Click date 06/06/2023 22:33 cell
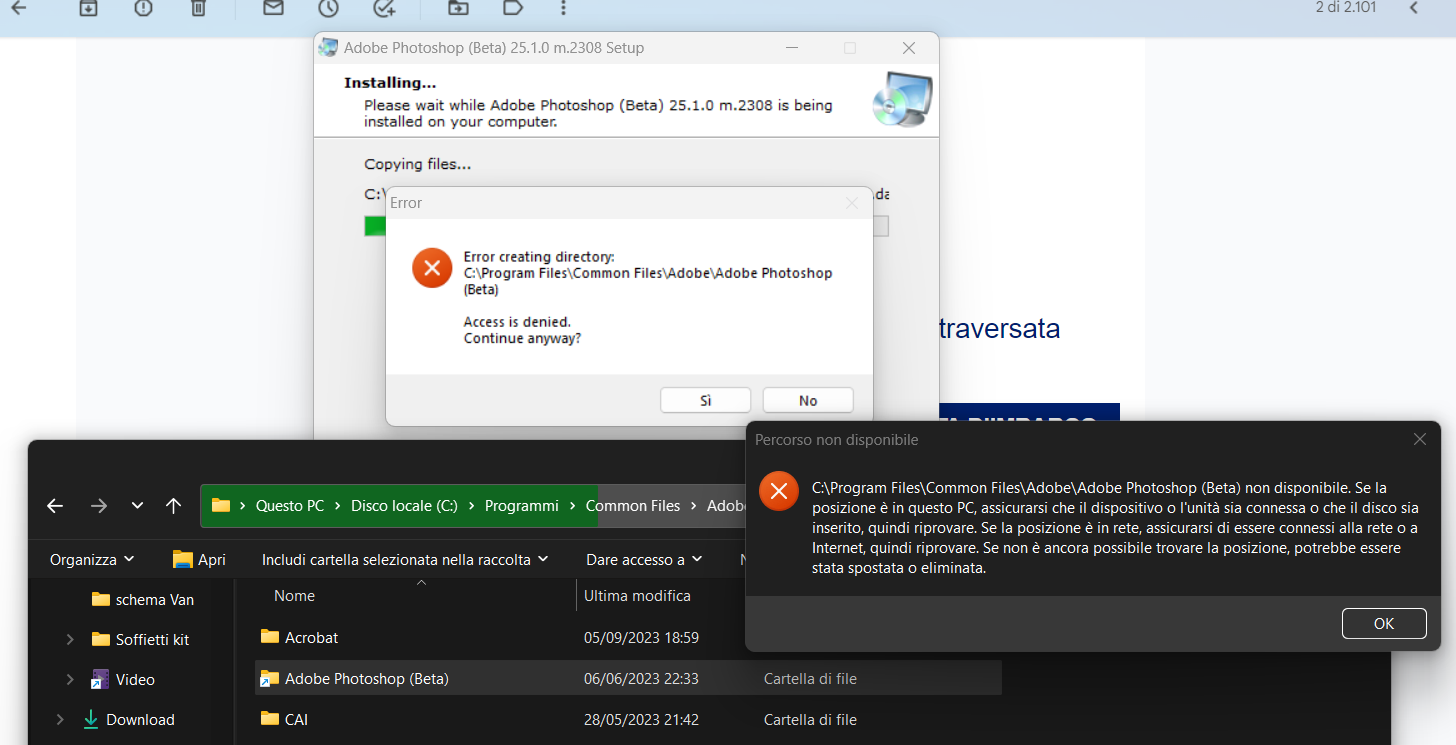1456x745 pixels. pyautogui.click(x=641, y=678)
